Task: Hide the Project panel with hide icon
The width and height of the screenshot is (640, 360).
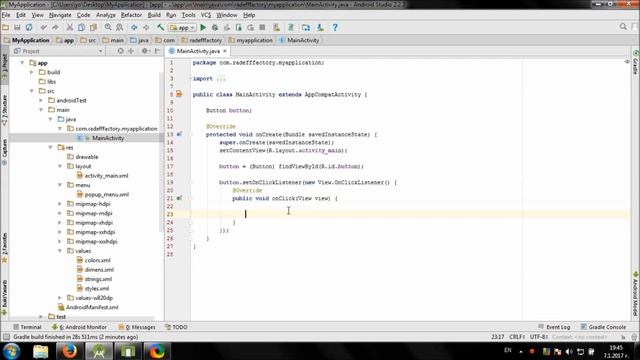Action: 157,51
